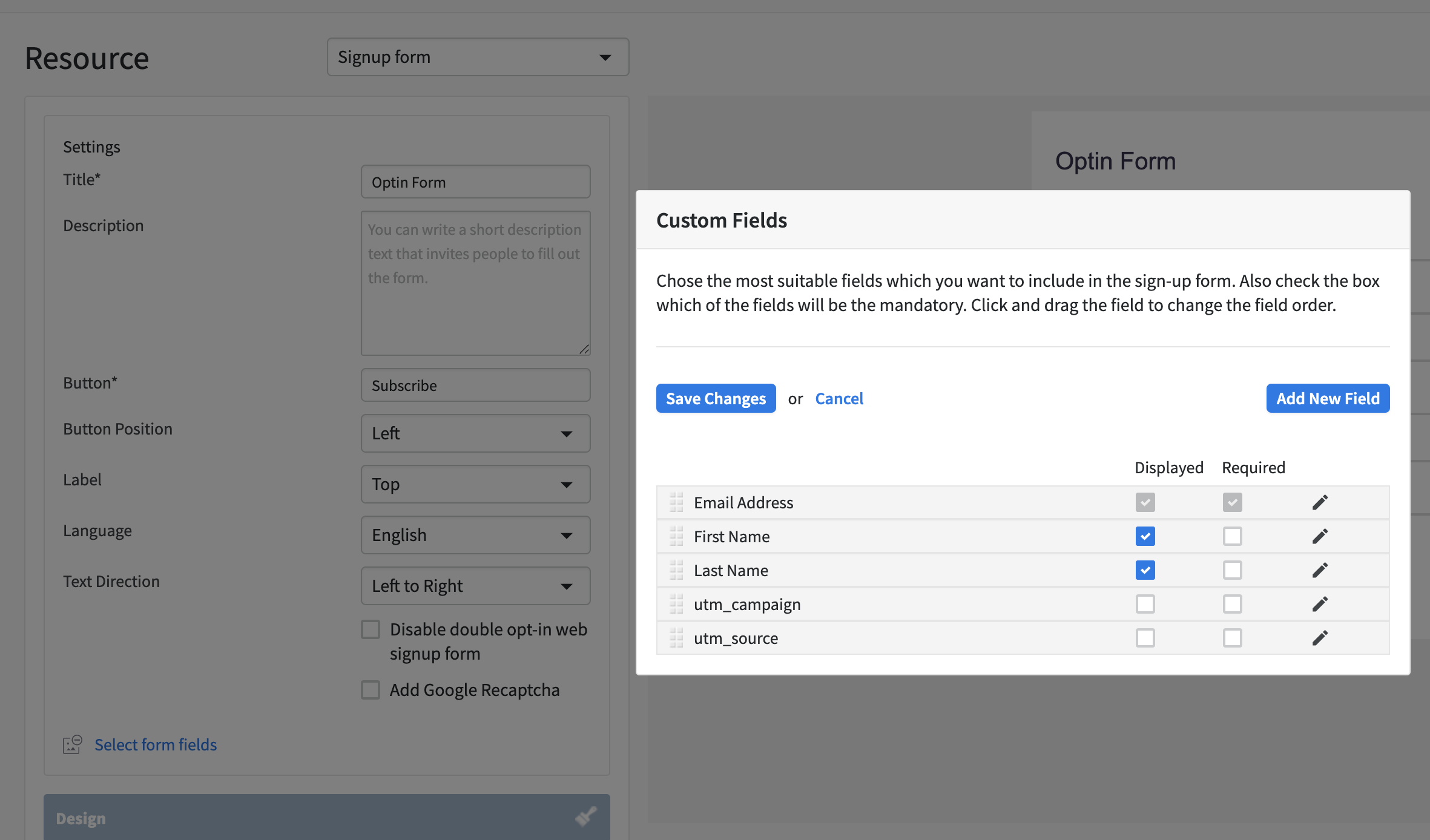Image resolution: width=1430 pixels, height=840 pixels.
Task: Click the paintbrush icon on Design bar
Action: 585,817
